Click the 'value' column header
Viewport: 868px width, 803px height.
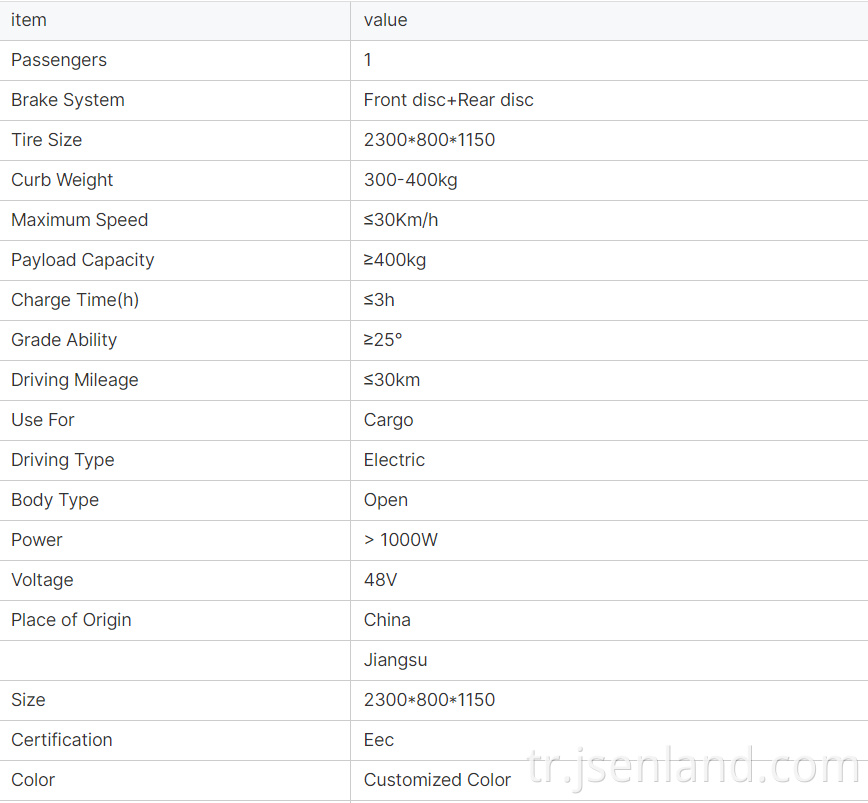coord(385,20)
